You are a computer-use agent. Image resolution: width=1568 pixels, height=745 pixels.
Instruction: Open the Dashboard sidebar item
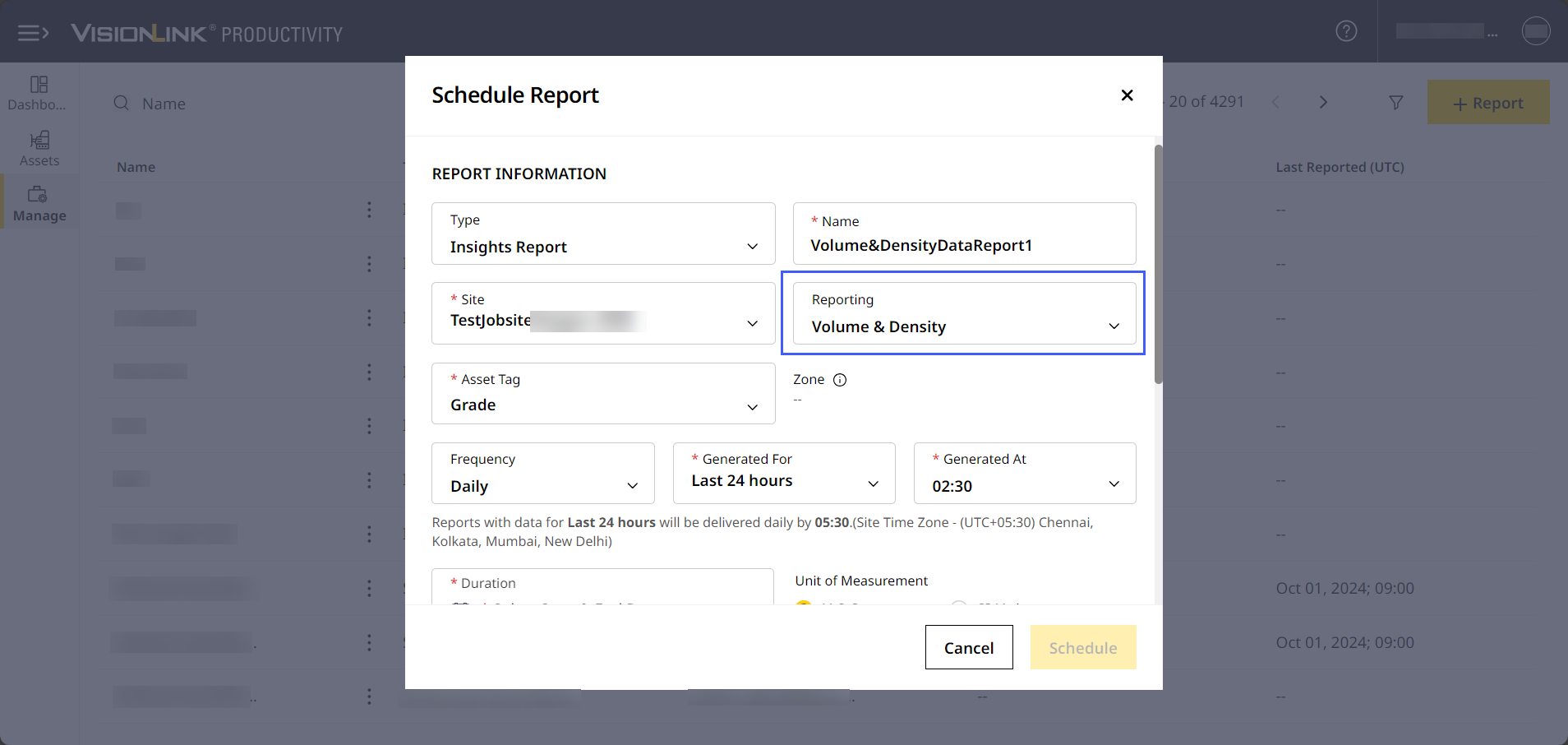(39, 92)
